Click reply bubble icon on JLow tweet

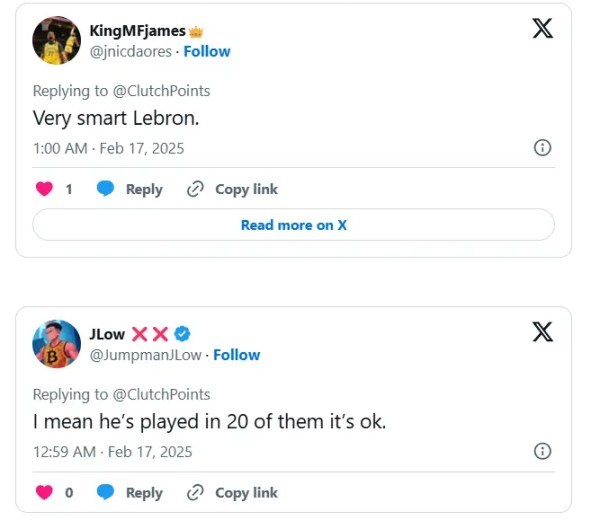pyautogui.click(x=105, y=492)
